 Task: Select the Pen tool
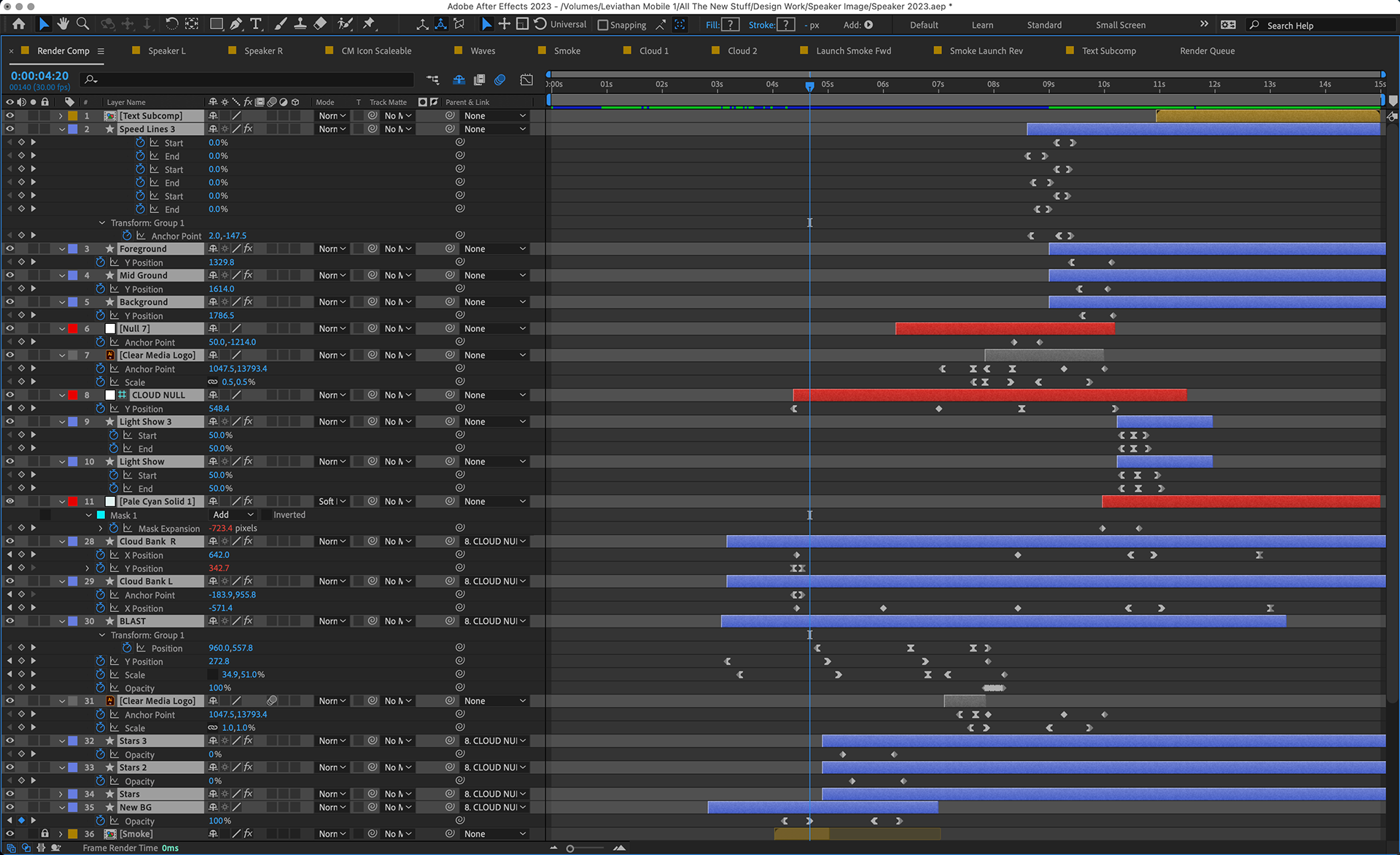tap(236, 24)
